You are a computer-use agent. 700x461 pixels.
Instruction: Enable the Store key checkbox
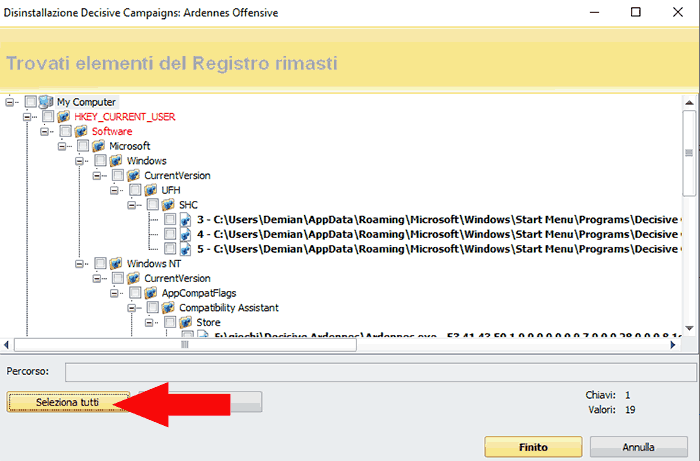pyautogui.click(x=171, y=323)
